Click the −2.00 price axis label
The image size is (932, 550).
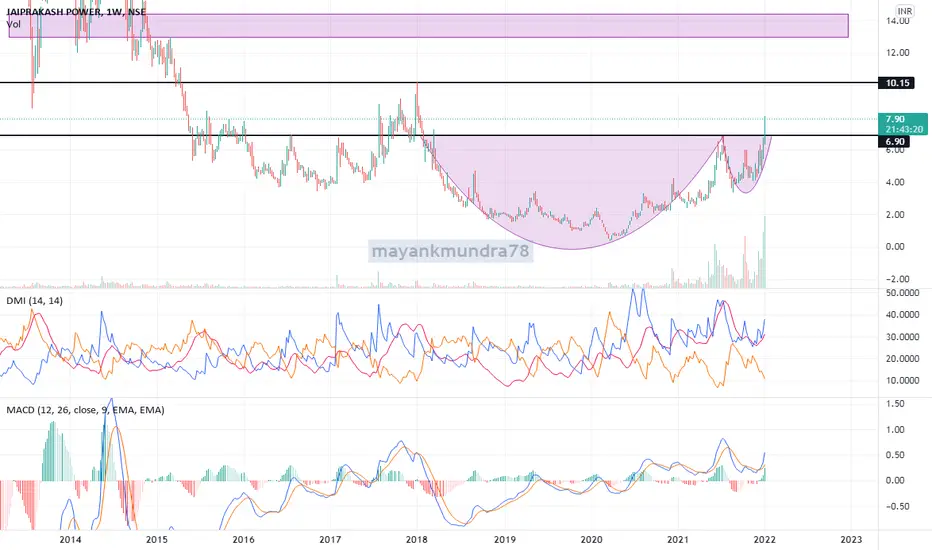(898, 279)
